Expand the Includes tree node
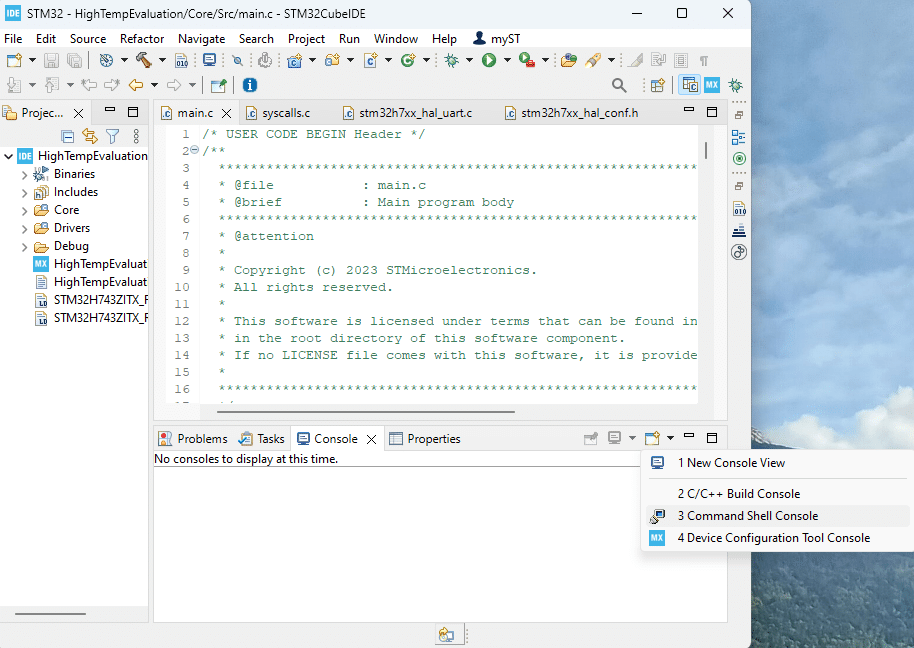The width and height of the screenshot is (914, 648). pos(24,192)
